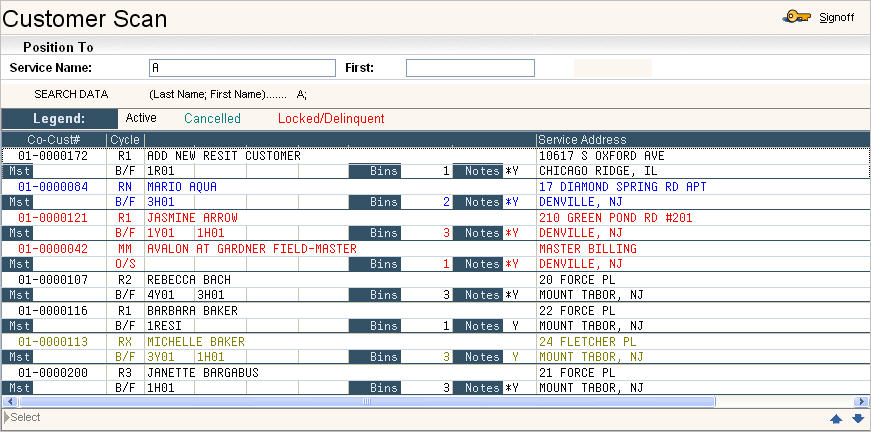Screen dimensions: 871x432
Task: Click the Signoff link
Action: pyautogui.click(x=837, y=17)
